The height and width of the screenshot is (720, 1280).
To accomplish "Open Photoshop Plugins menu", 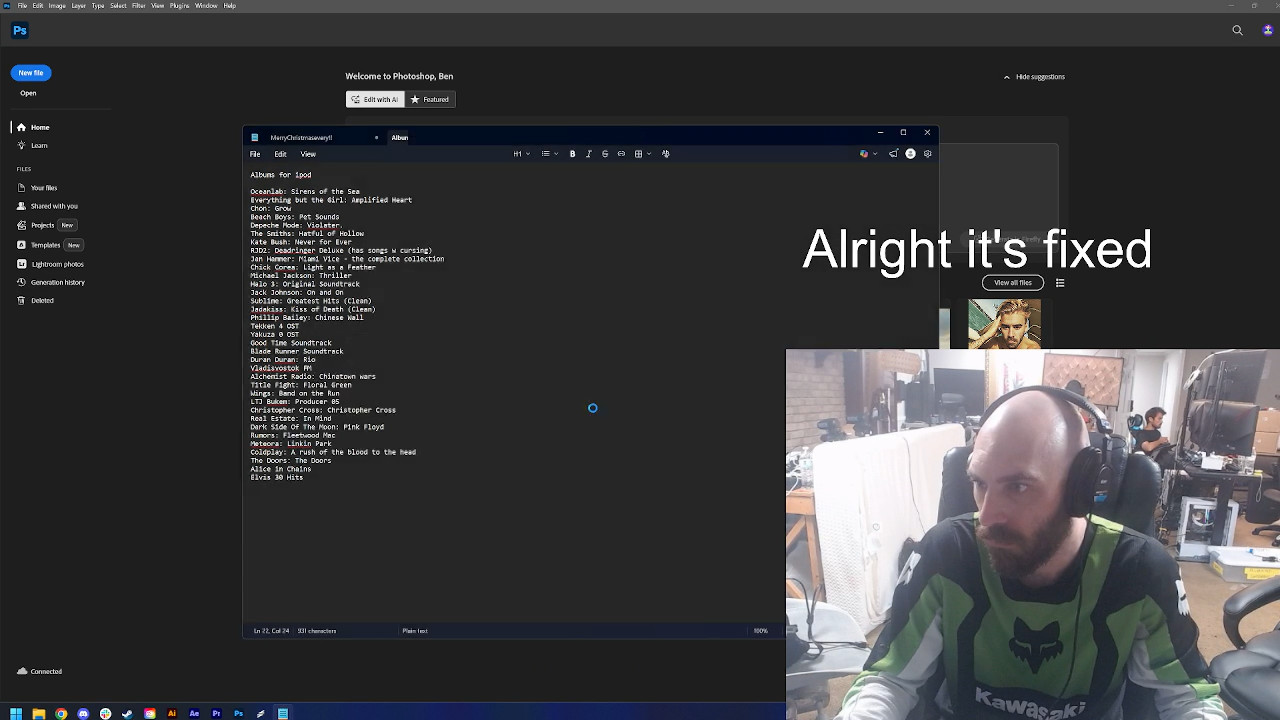I will [180, 6].
